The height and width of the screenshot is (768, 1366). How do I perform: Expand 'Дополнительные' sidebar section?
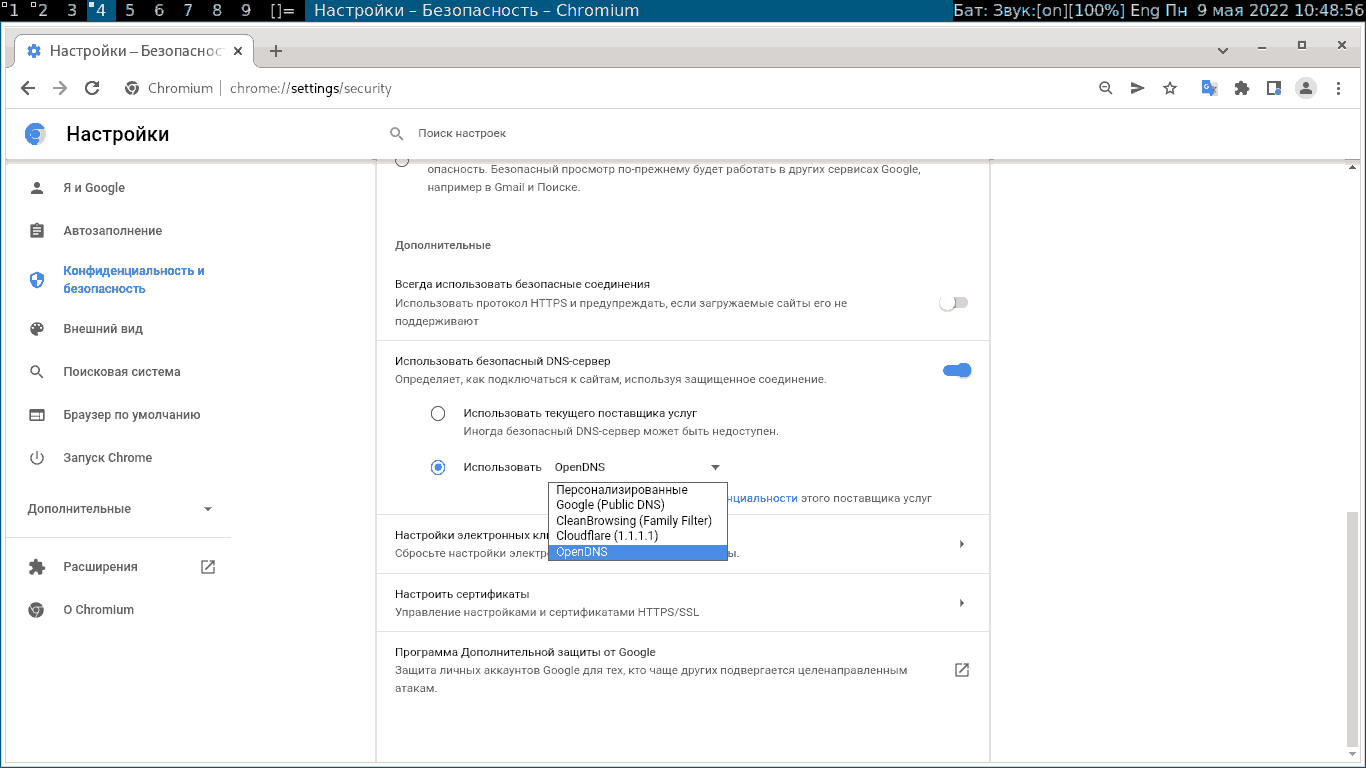pos(118,509)
